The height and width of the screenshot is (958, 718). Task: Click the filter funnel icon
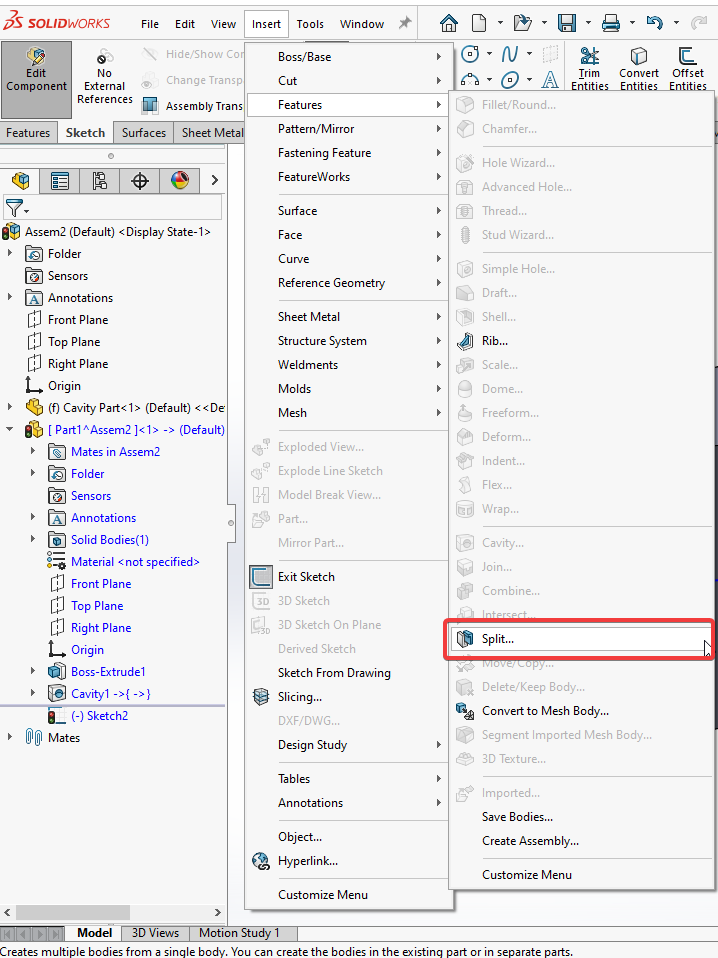pos(15,208)
